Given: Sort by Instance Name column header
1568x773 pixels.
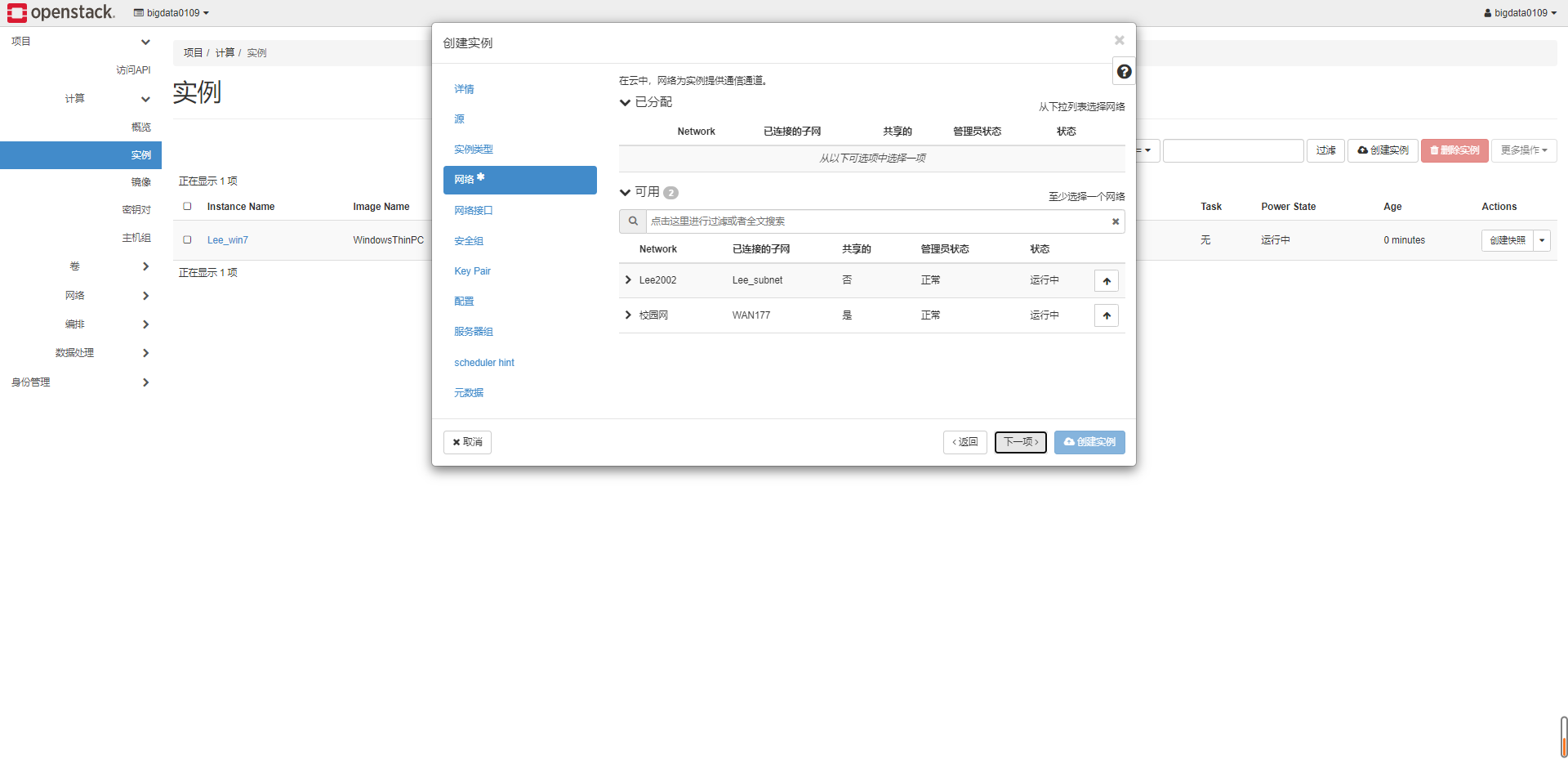Looking at the screenshot, I should tap(241, 207).
